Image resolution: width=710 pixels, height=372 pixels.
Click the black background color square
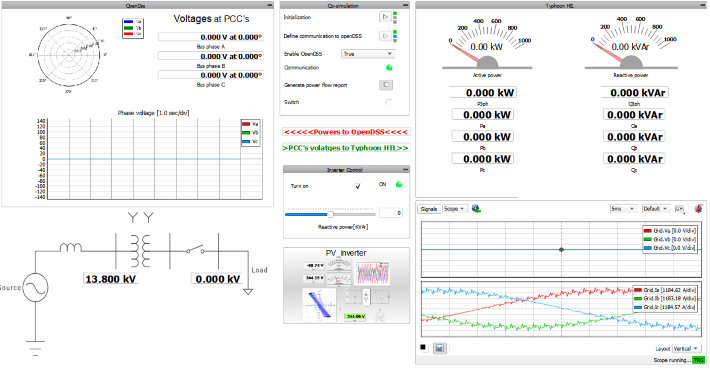tap(423, 347)
